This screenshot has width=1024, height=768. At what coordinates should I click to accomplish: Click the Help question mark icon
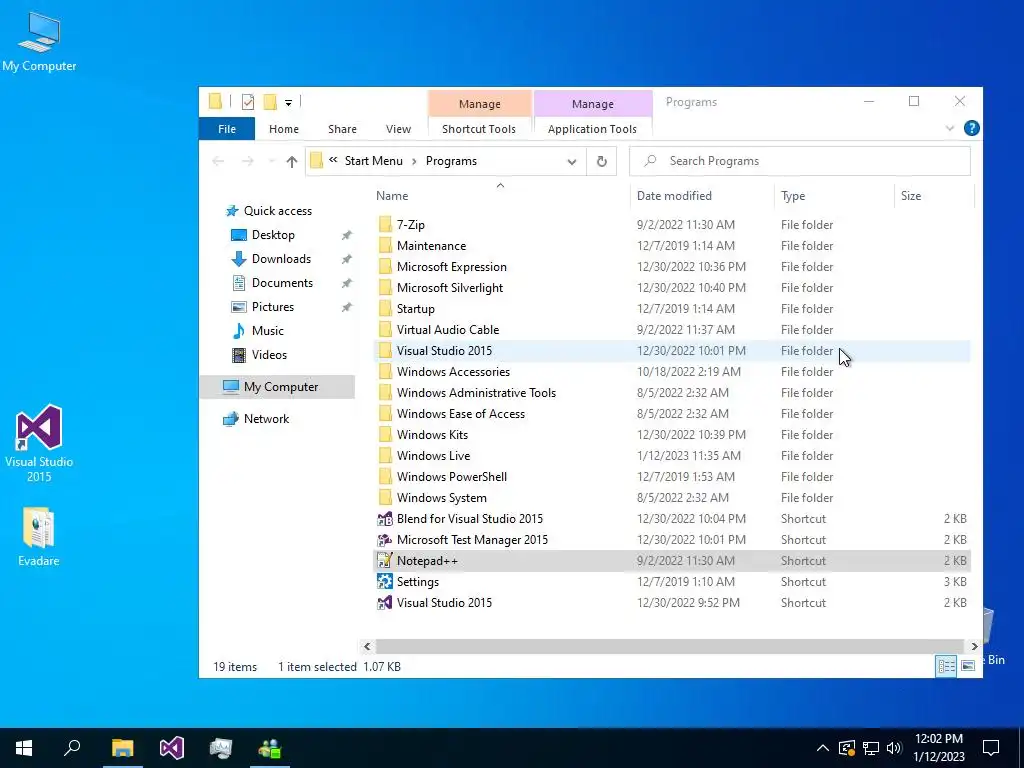[971, 129]
